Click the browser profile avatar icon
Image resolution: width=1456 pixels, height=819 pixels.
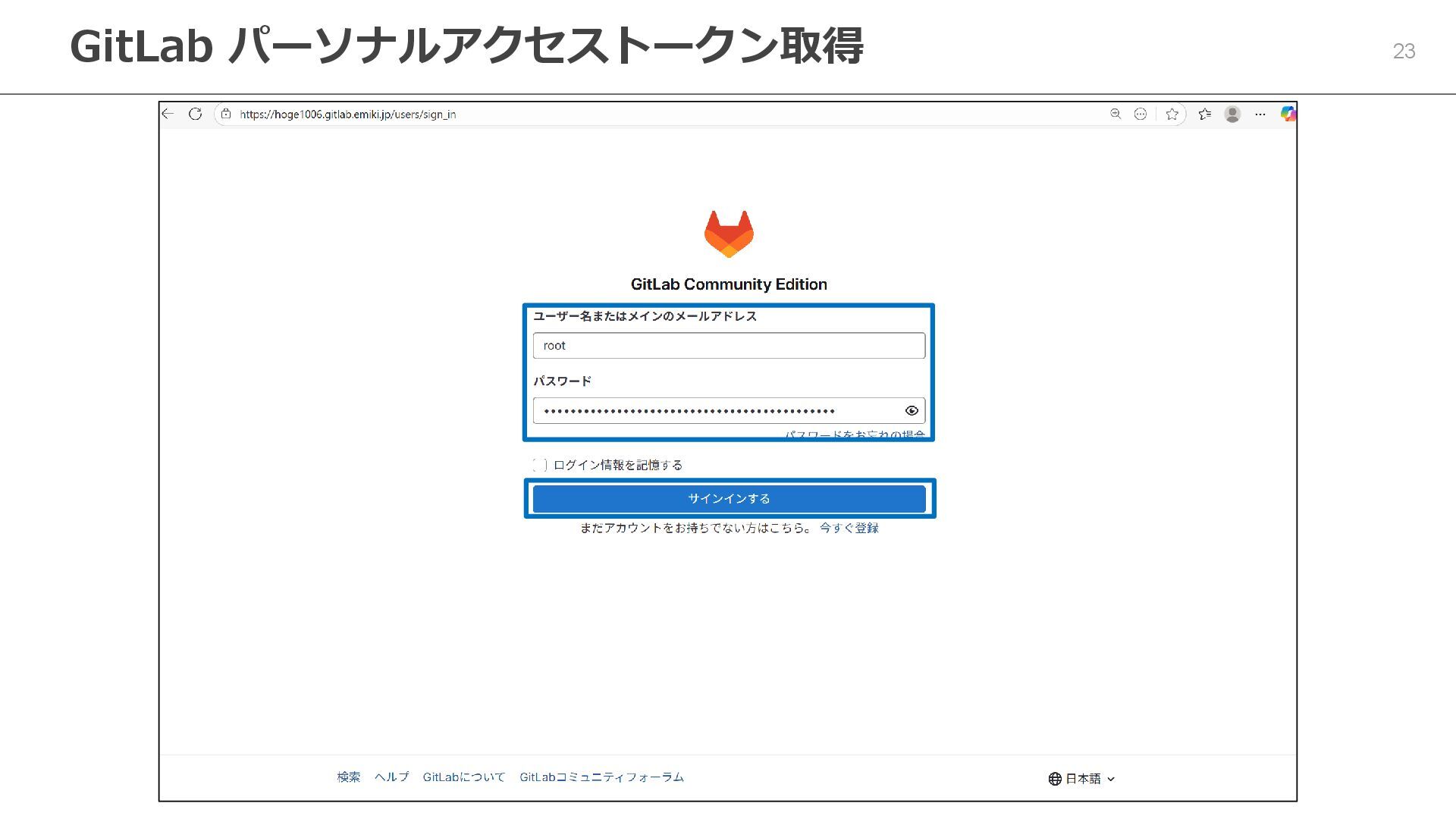pyautogui.click(x=1233, y=114)
